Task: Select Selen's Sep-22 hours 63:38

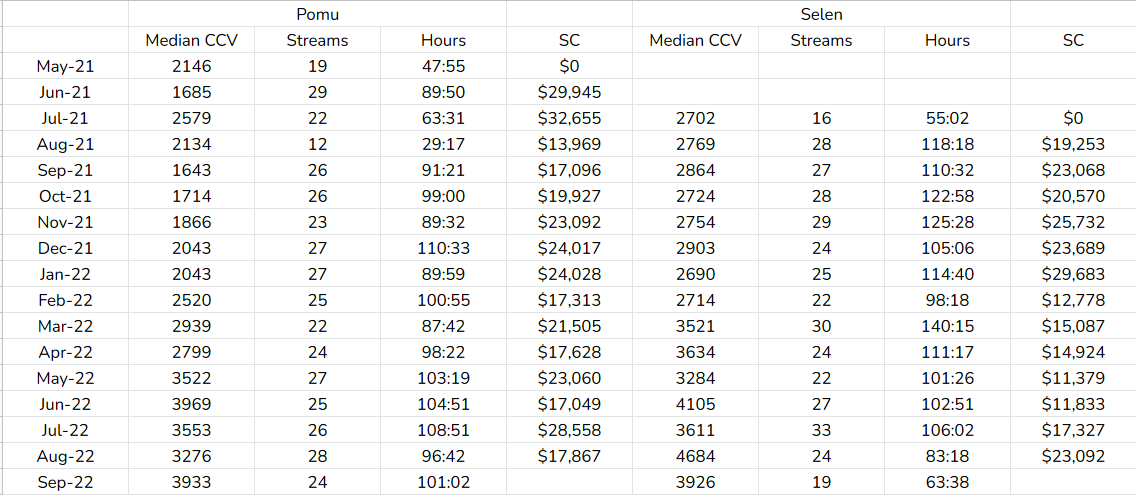Action: coord(947,483)
